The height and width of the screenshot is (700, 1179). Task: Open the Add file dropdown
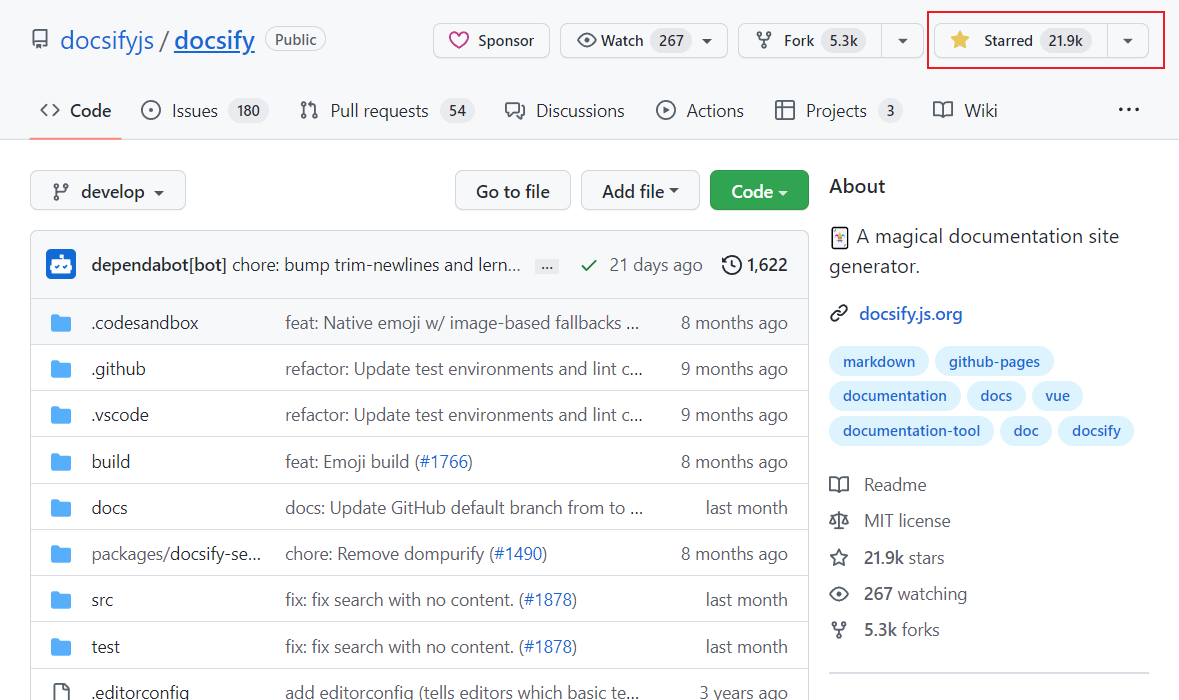click(x=640, y=191)
